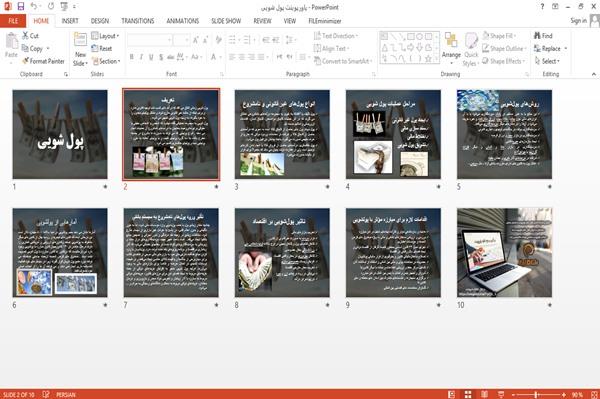600x399 pixels.
Task: Click the Undo arrow icon
Action: [x=34, y=6]
